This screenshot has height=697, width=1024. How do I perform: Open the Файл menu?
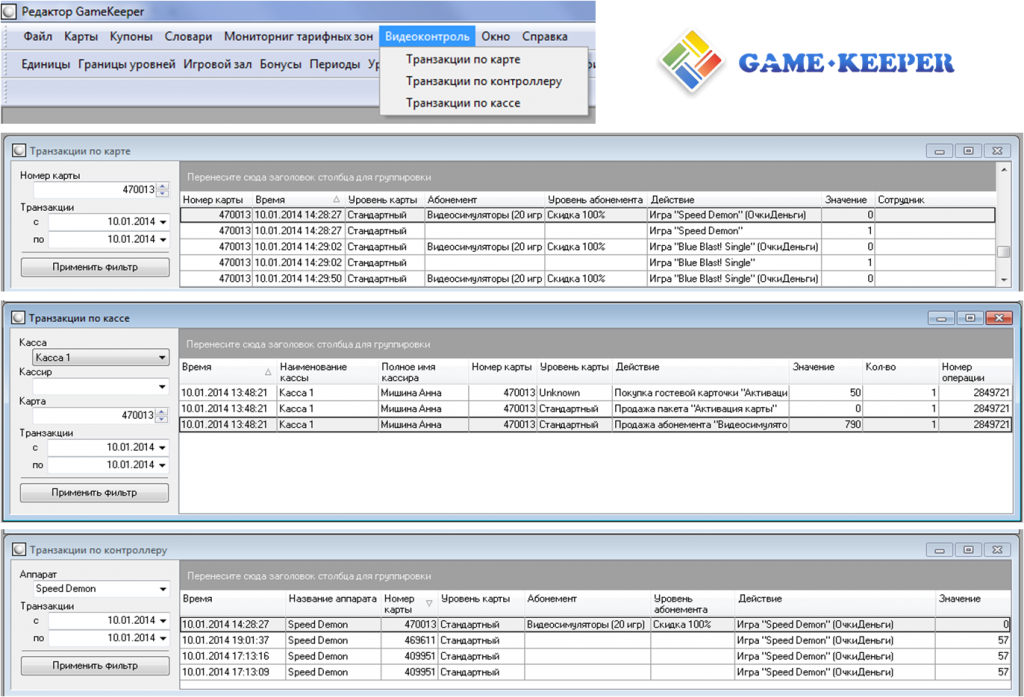[38, 37]
